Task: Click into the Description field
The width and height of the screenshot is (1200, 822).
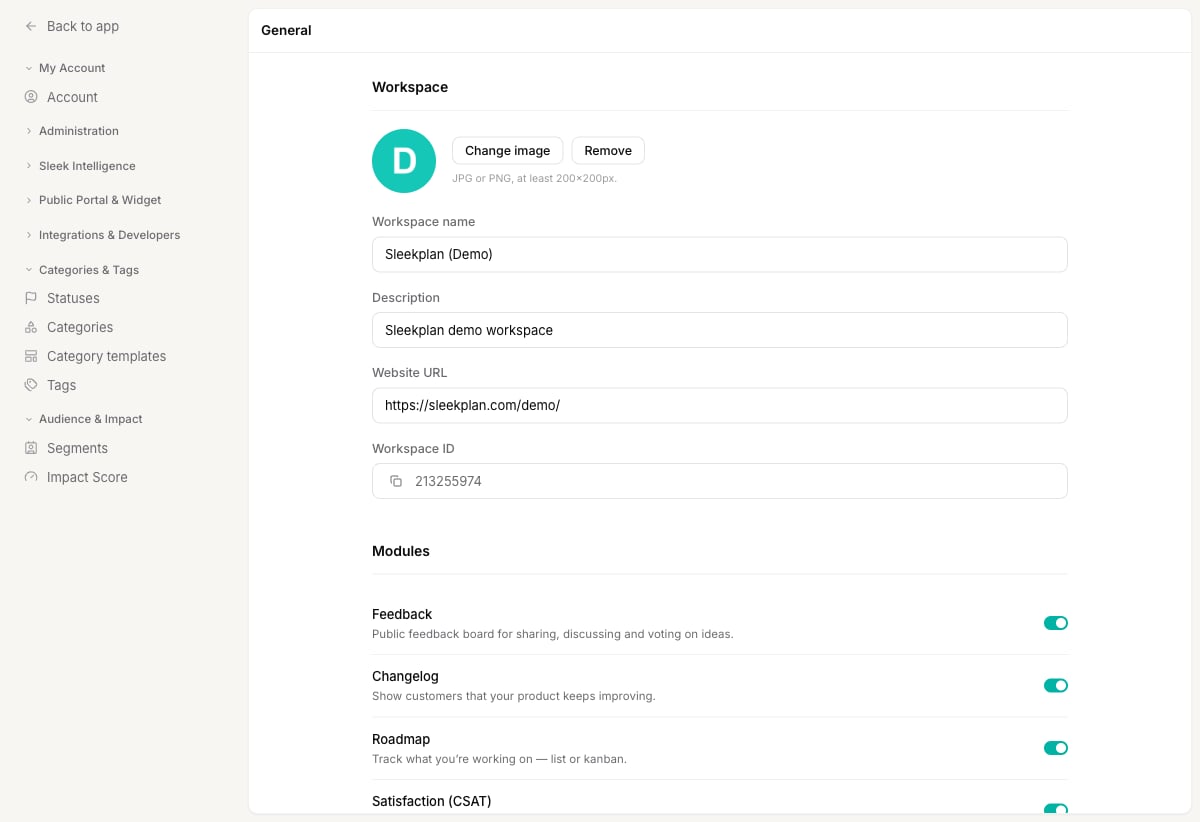Action: coord(720,330)
